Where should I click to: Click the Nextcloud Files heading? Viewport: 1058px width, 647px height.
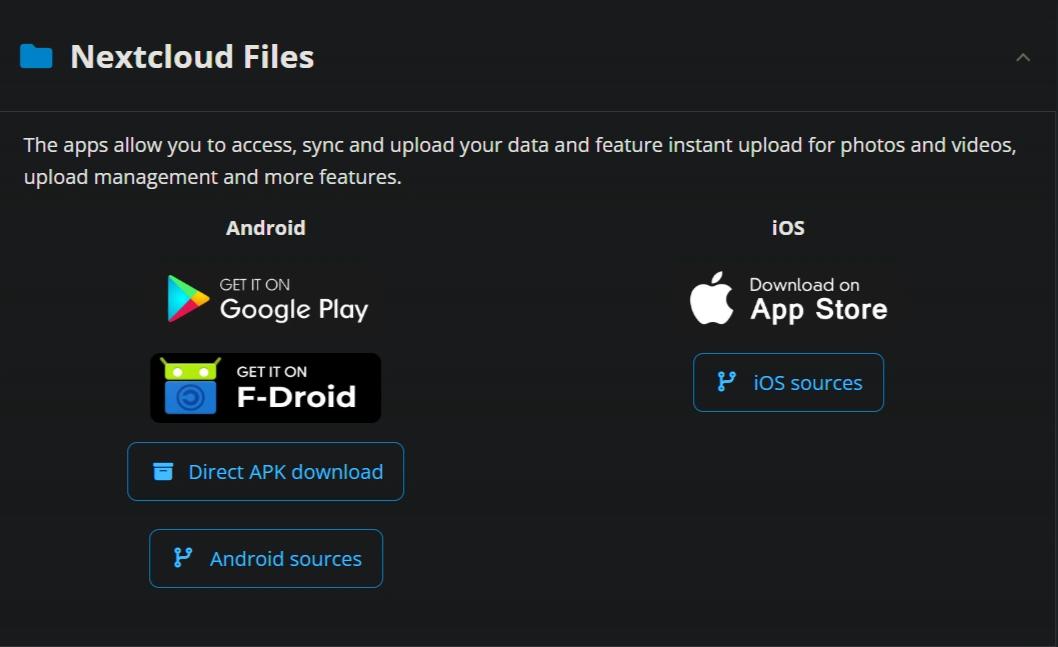coord(192,57)
